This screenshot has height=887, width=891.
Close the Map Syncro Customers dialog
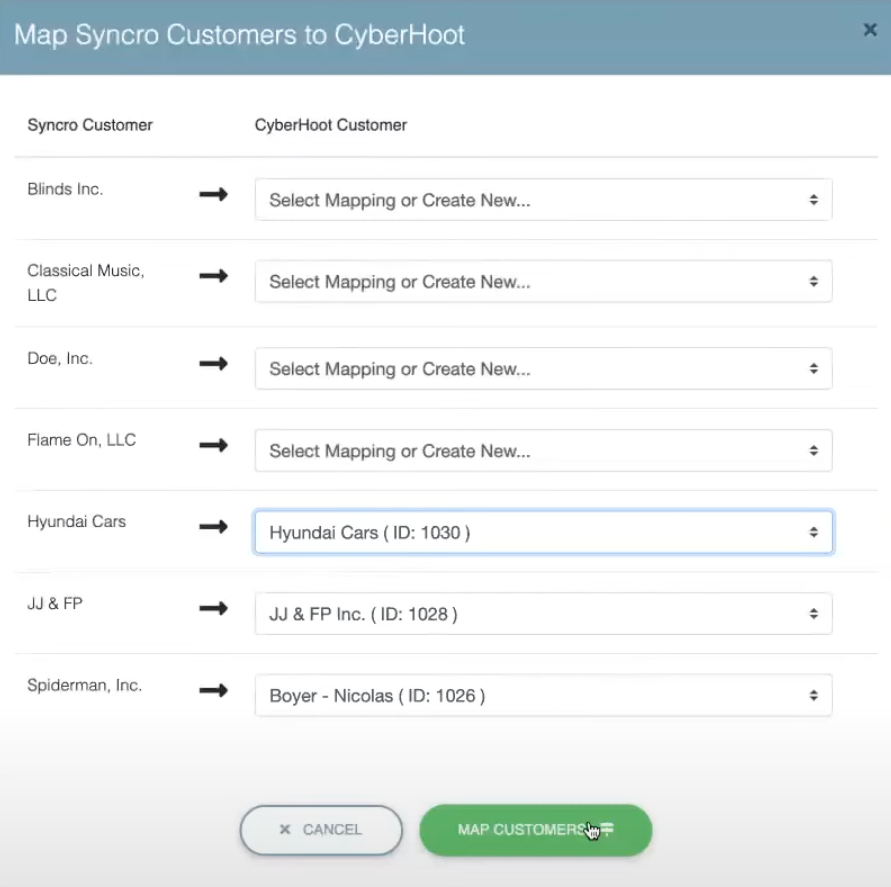coord(869,30)
